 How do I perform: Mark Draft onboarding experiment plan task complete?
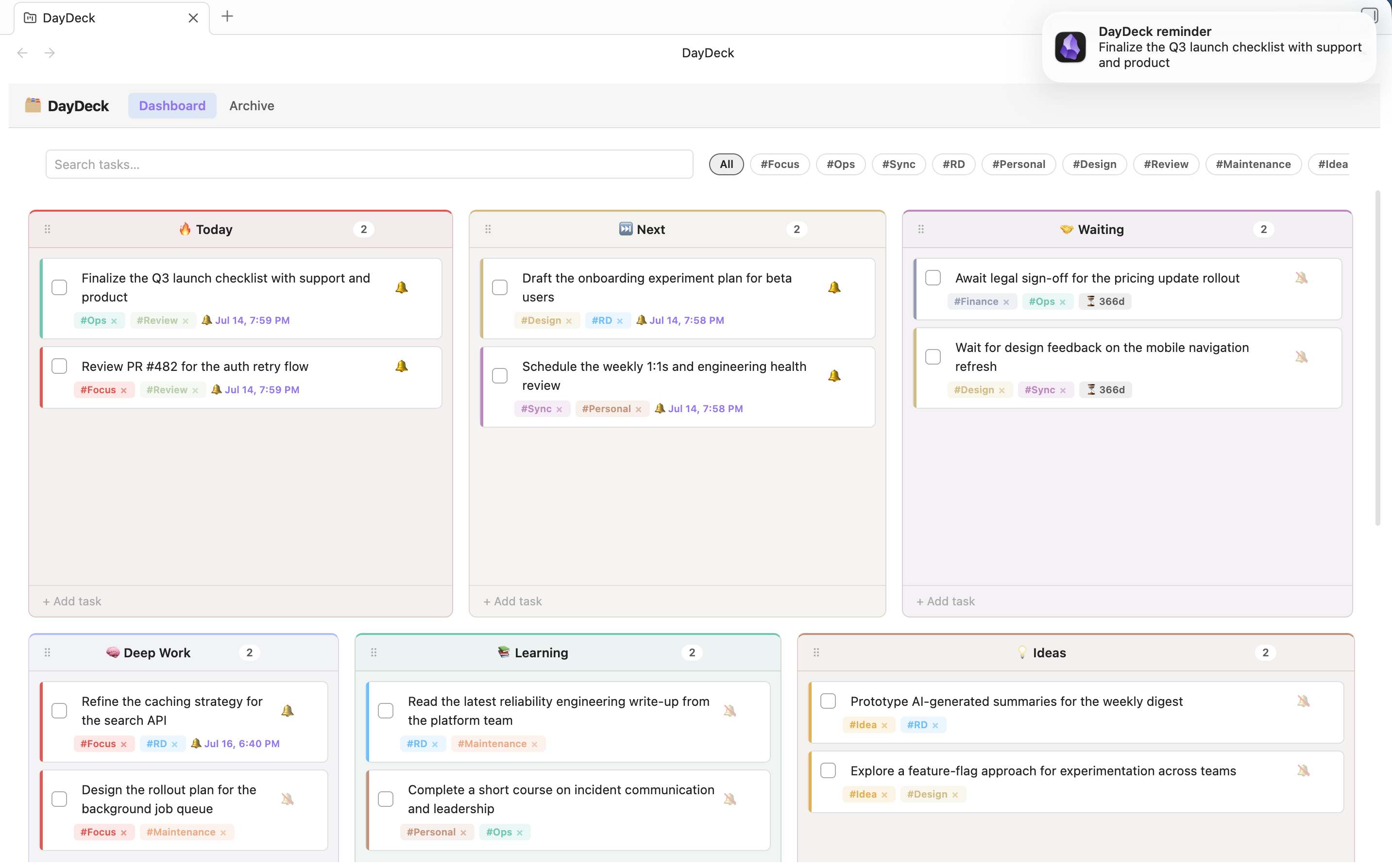tap(500, 287)
